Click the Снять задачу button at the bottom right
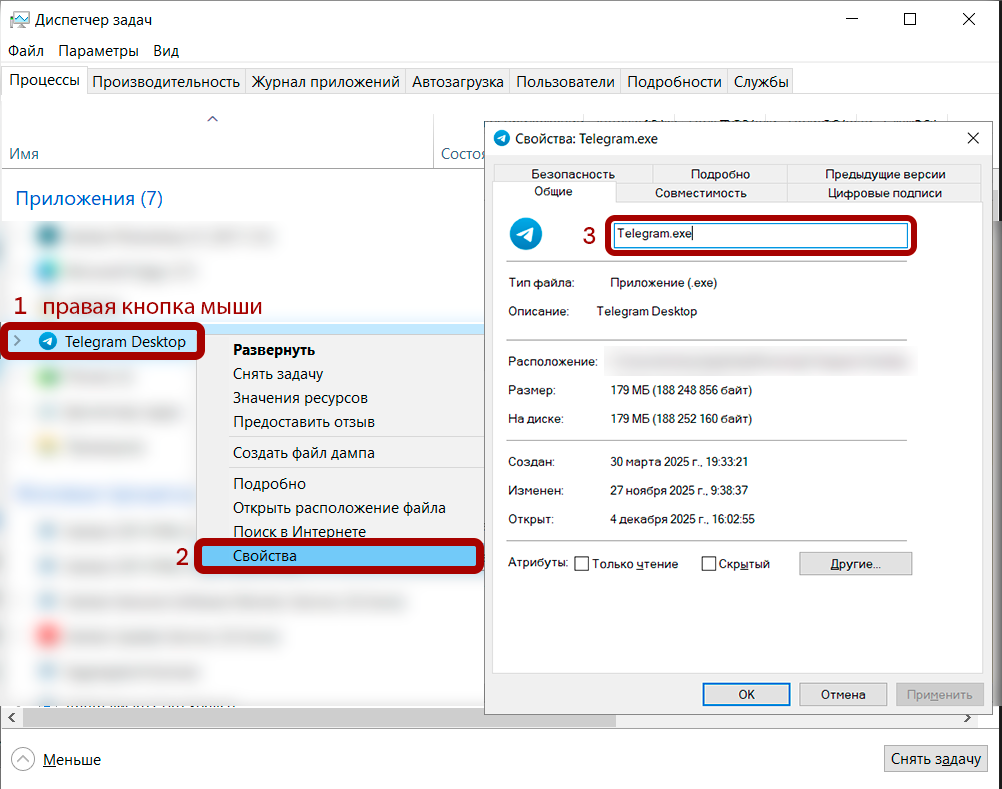 [936, 759]
